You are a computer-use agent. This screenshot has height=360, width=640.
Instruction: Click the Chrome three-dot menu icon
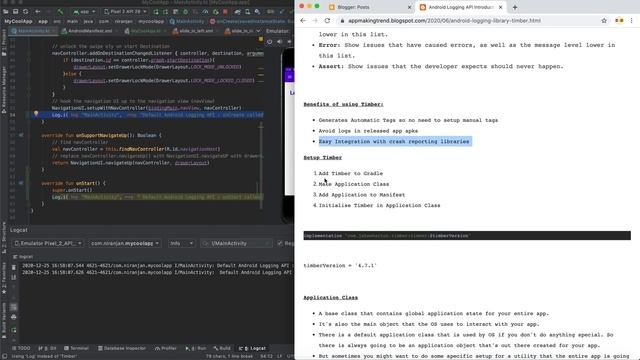point(631,20)
